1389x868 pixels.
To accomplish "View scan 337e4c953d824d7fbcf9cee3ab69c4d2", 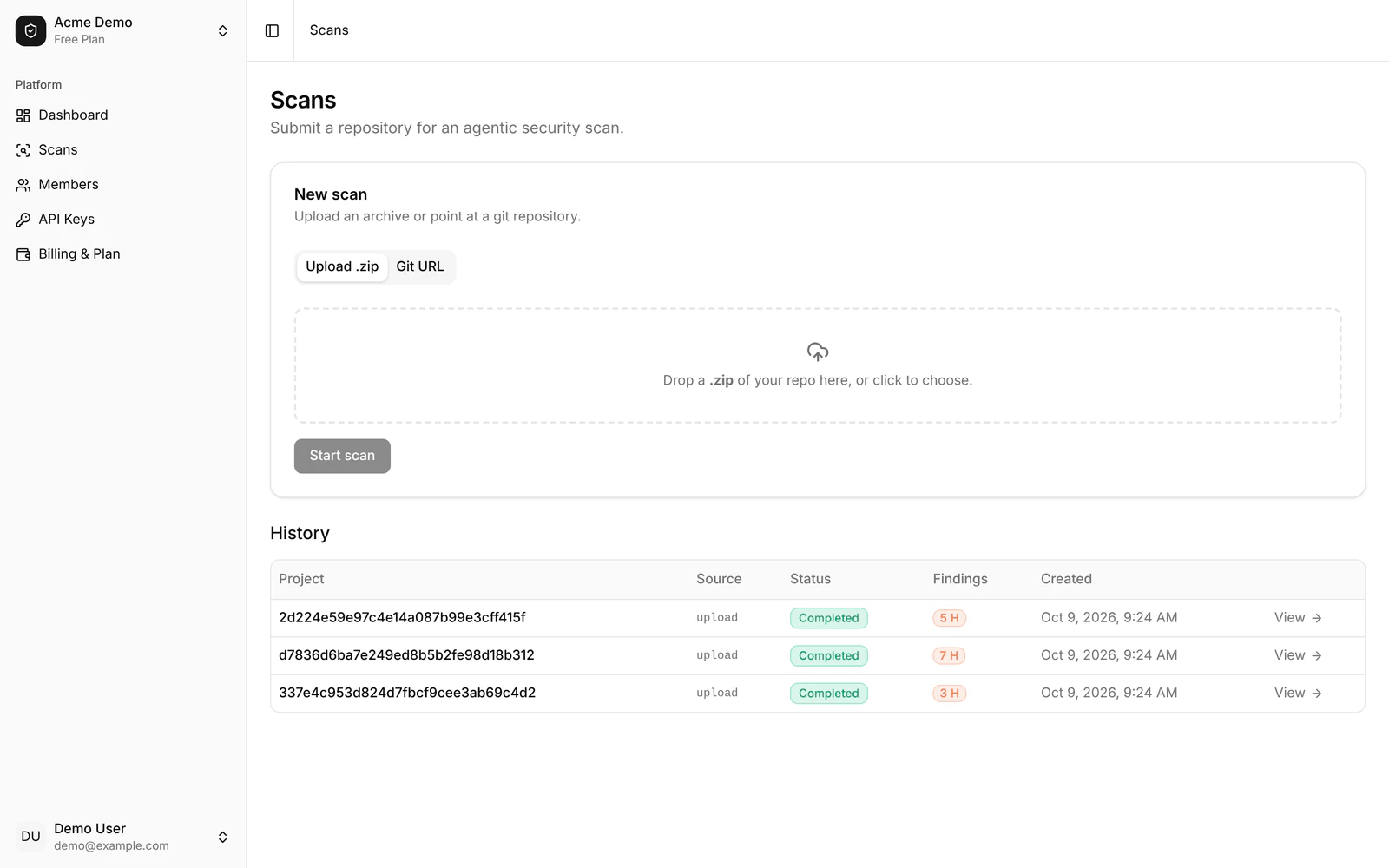I will pyautogui.click(x=1298, y=693).
